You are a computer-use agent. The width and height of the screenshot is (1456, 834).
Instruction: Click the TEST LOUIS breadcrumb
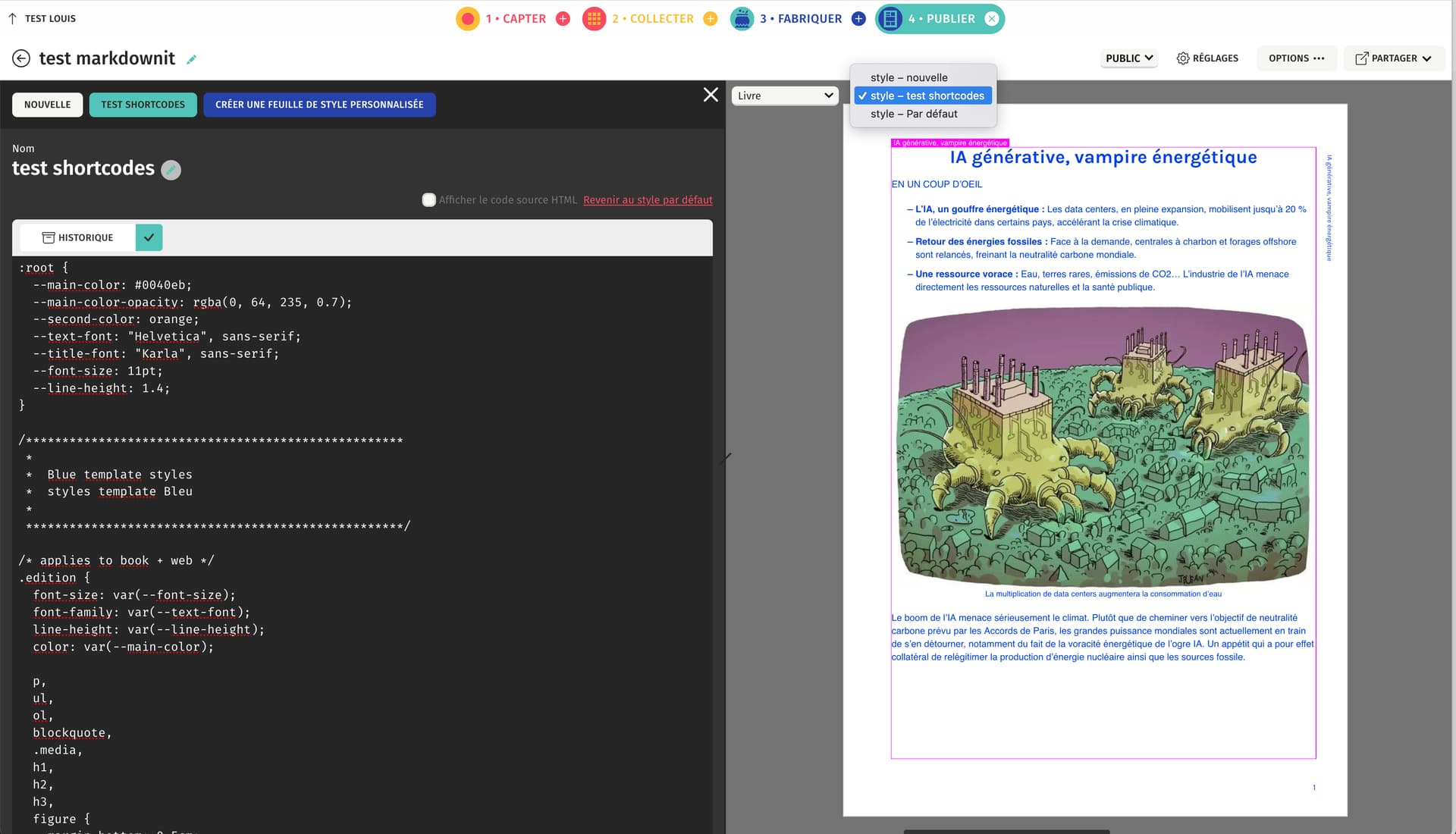point(50,18)
